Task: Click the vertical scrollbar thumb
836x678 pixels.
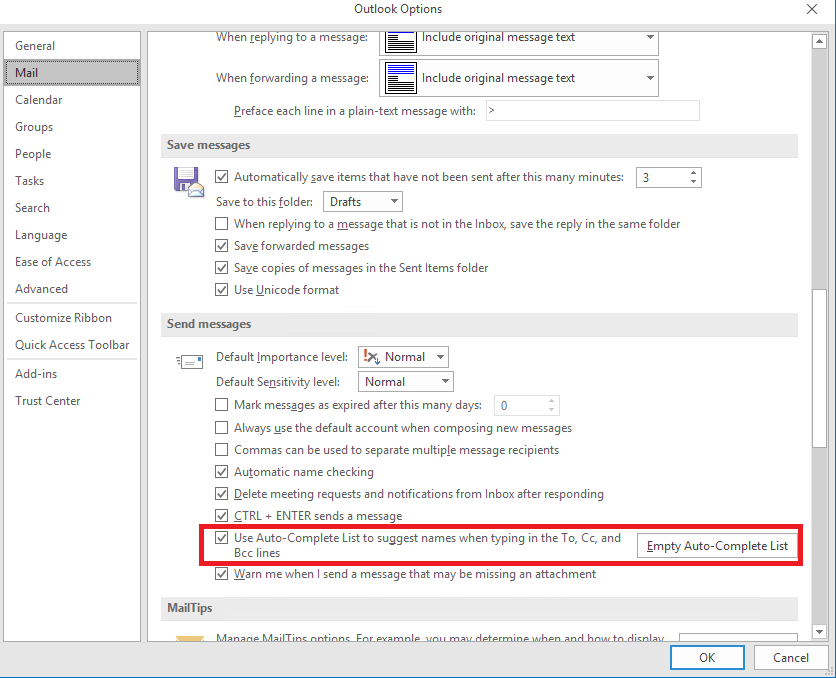Action: [819, 368]
